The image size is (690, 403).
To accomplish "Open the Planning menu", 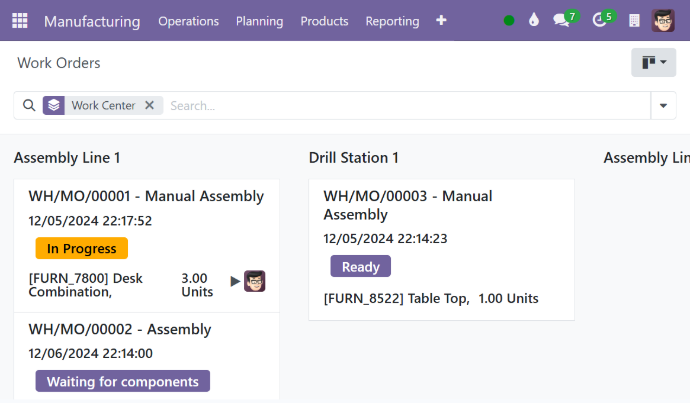I will tap(259, 21).
